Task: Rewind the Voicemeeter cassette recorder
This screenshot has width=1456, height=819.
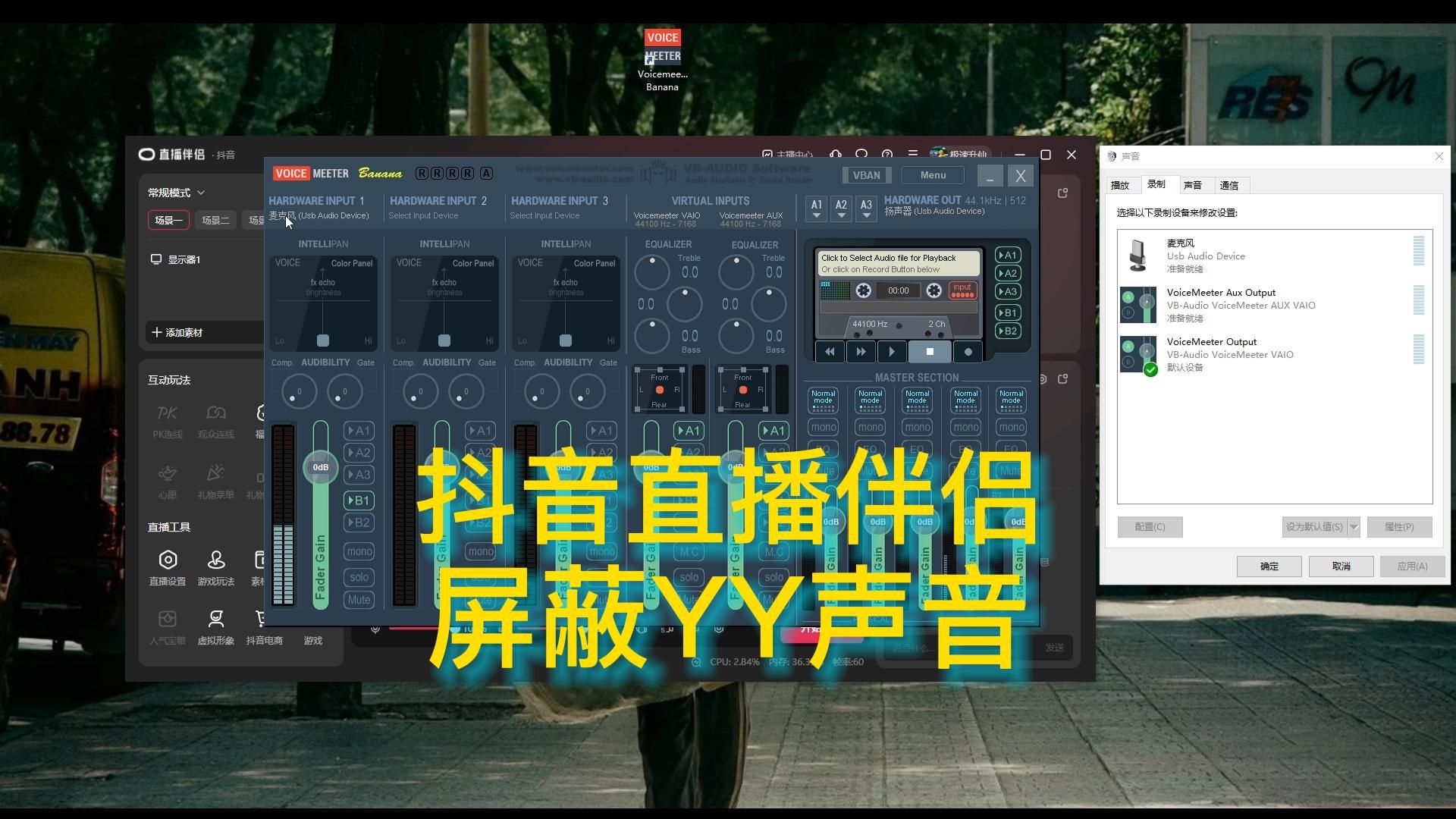Action: point(830,352)
